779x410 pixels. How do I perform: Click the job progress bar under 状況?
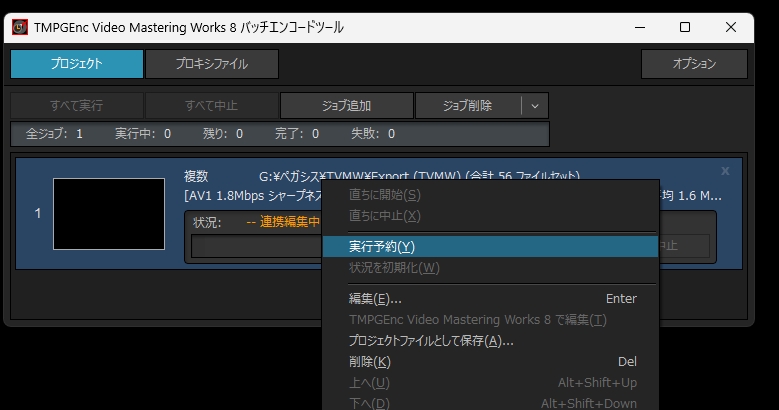[255, 246]
